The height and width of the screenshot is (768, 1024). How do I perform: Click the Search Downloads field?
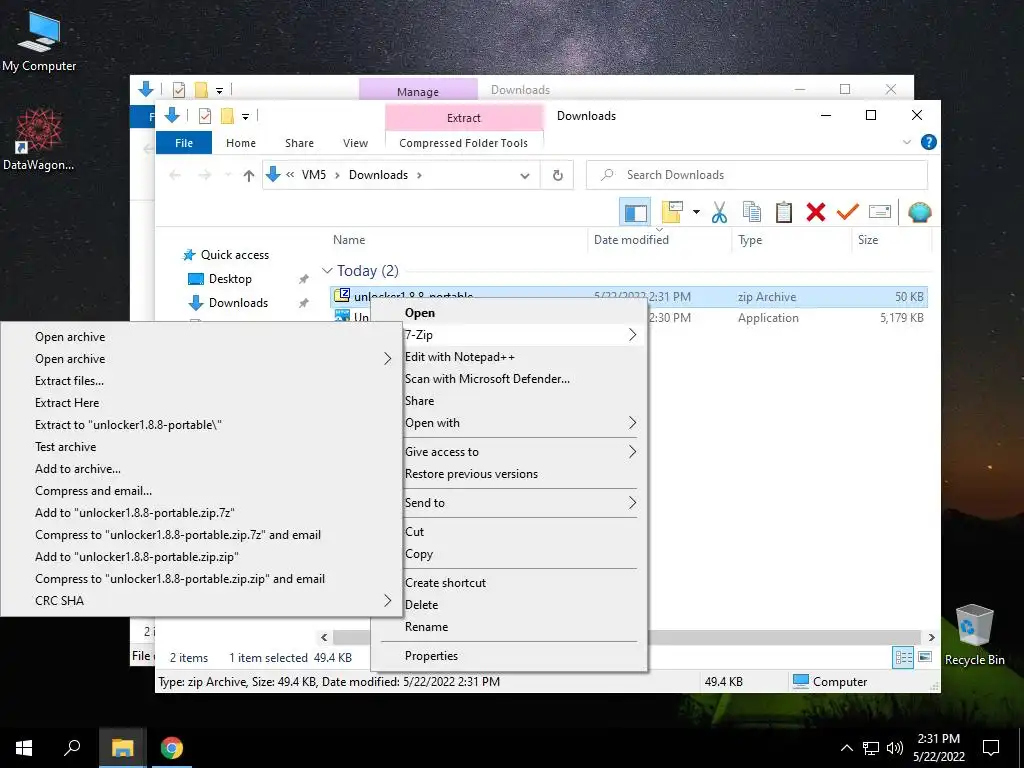coord(757,175)
